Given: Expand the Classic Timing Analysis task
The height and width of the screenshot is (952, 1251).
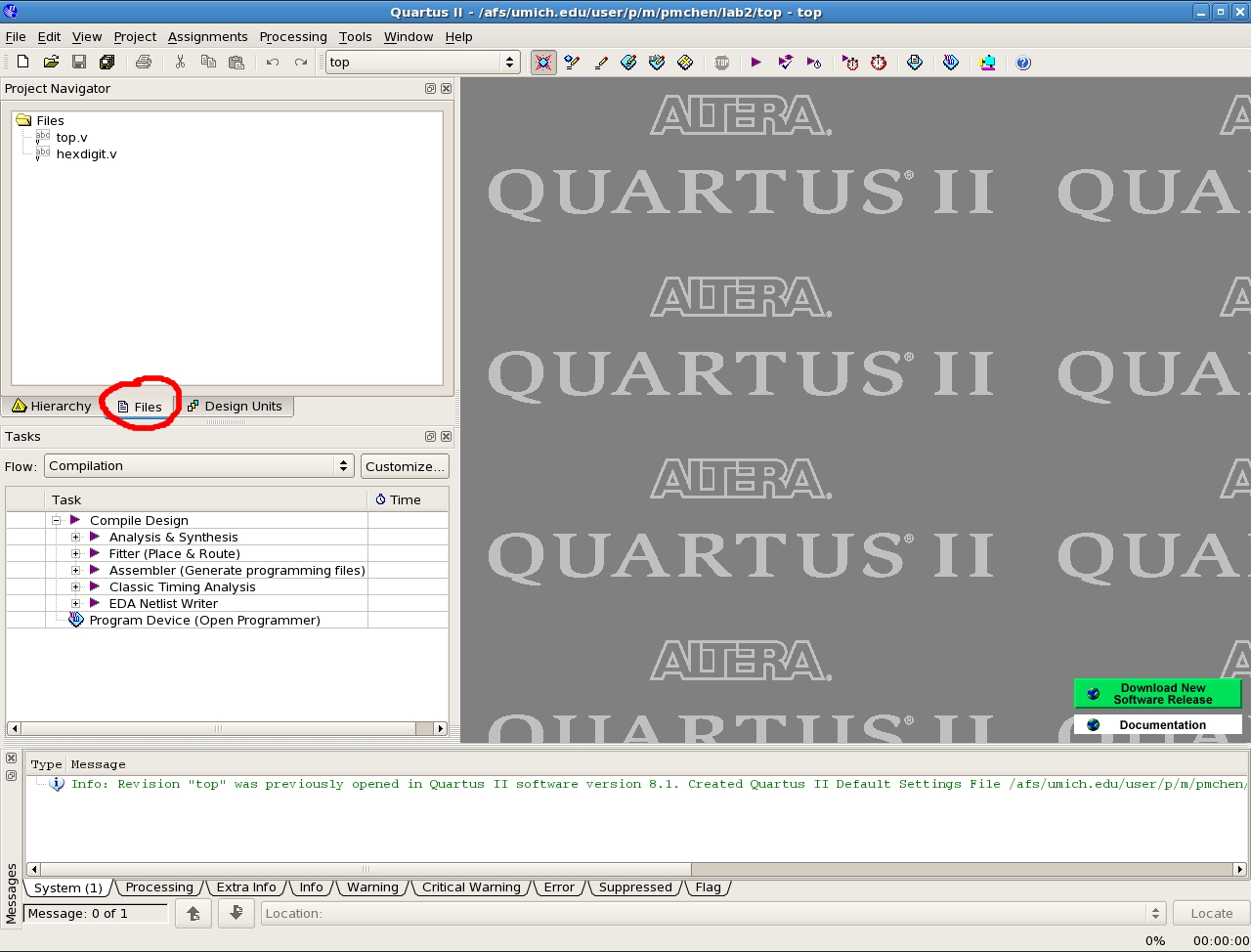Looking at the screenshot, I should pyautogui.click(x=75, y=586).
